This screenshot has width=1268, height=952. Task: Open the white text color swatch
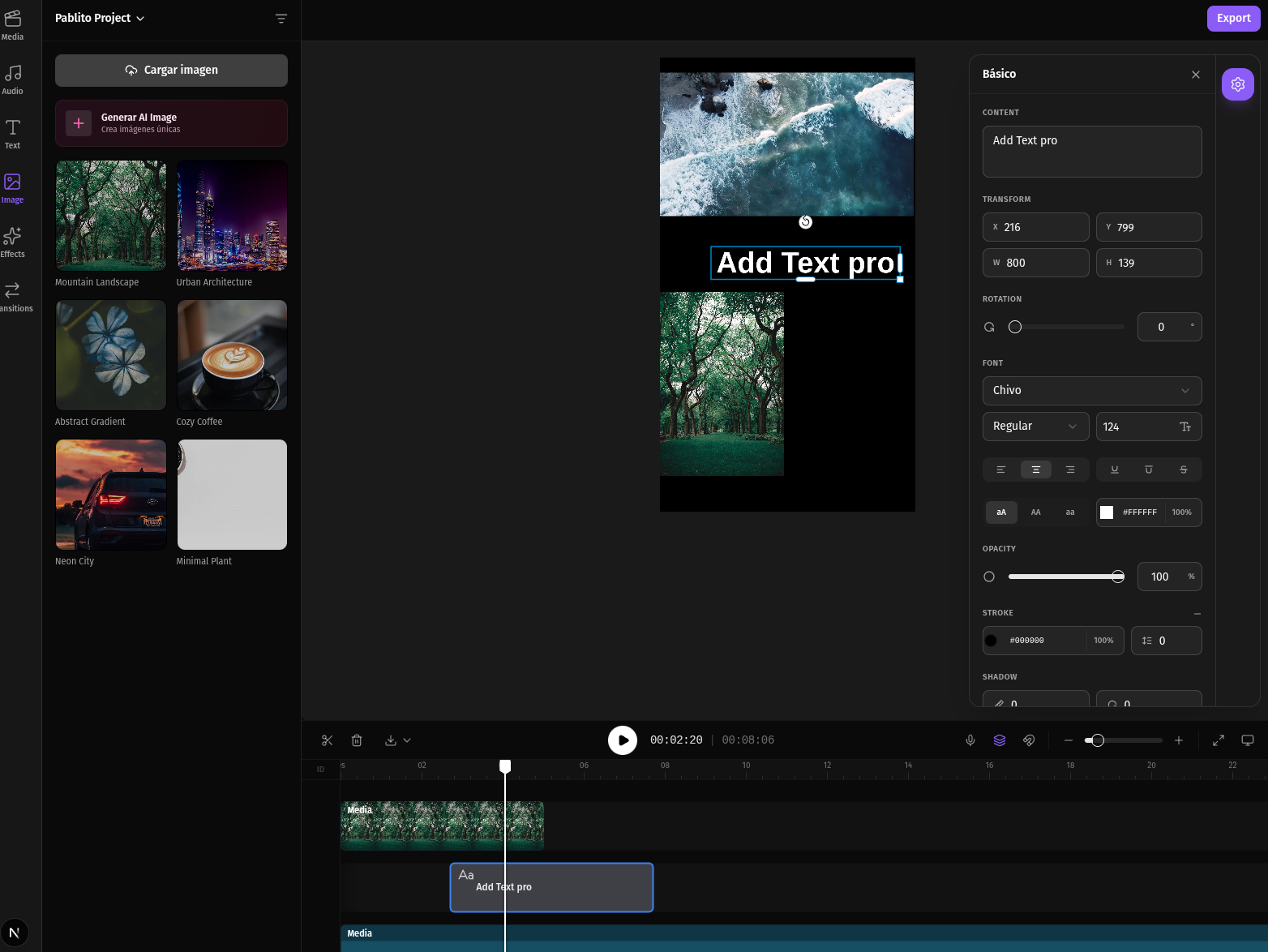(1107, 512)
